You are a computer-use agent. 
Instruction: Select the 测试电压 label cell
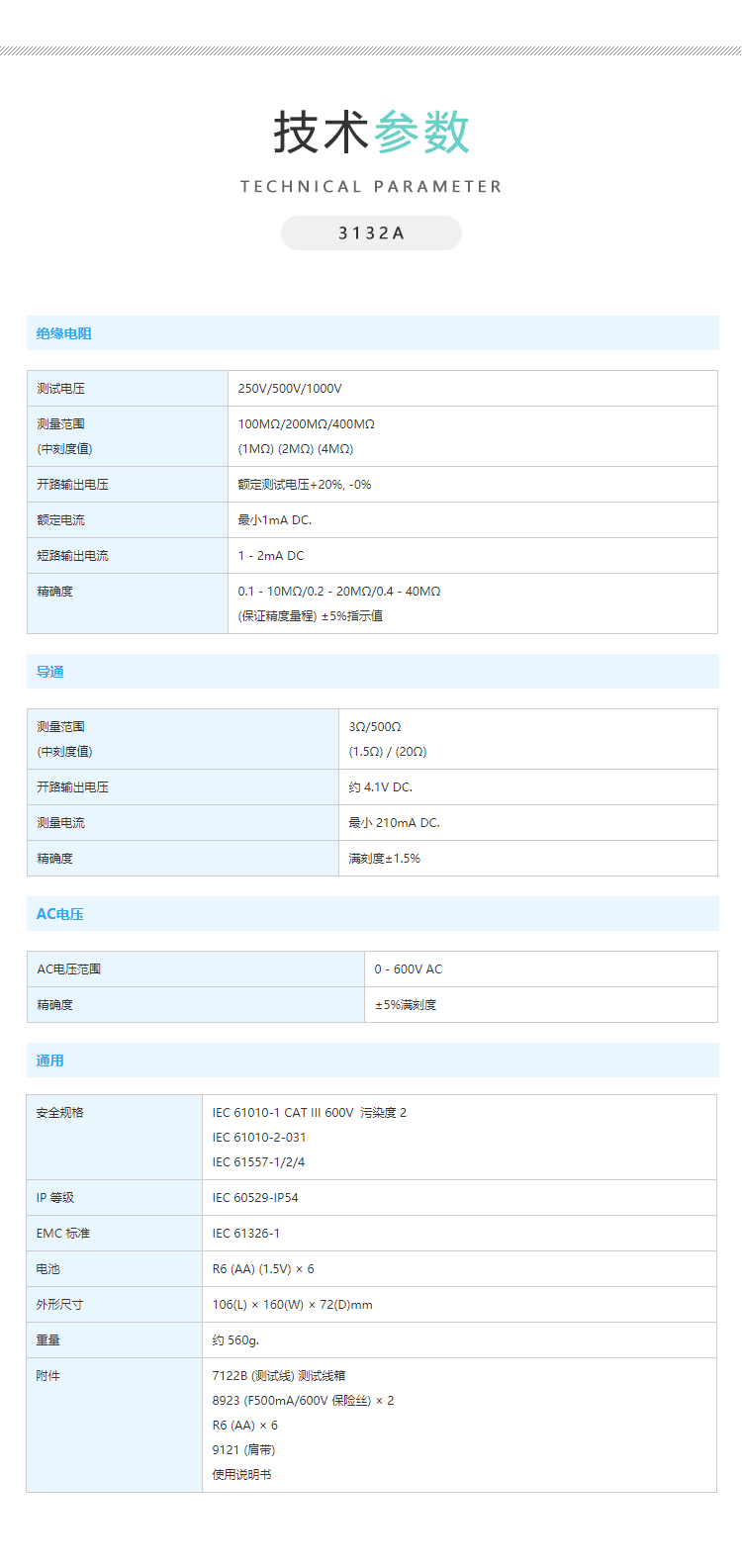128,389
